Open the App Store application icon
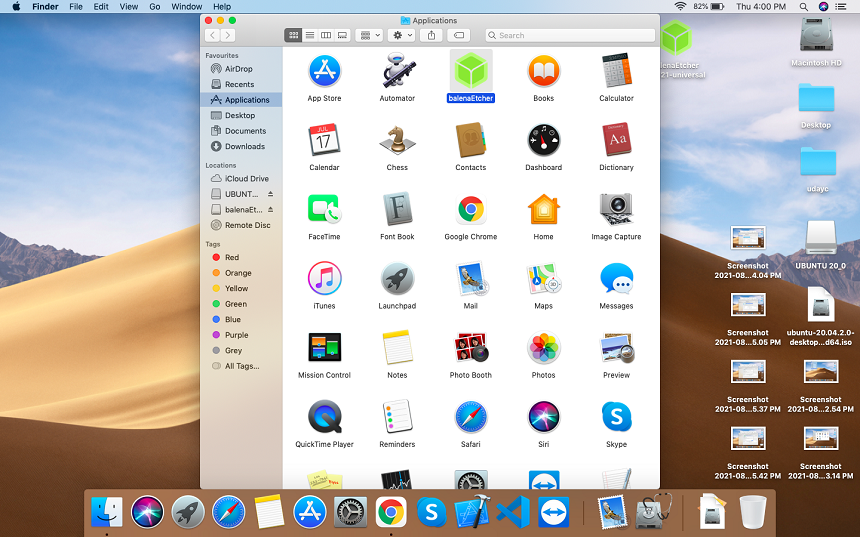860x537 pixels. pyautogui.click(x=324, y=71)
